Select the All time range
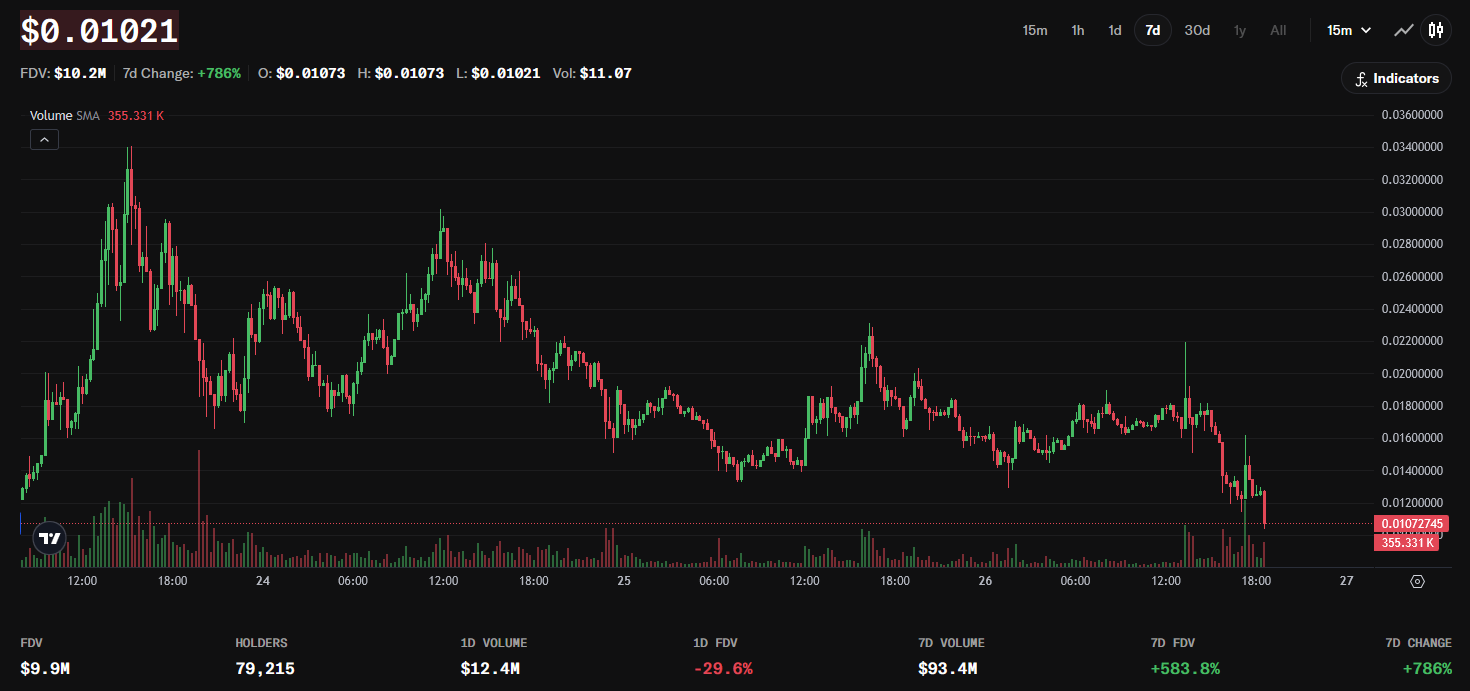The width and height of the screenshot is (1470, 691). (1278, 30)
